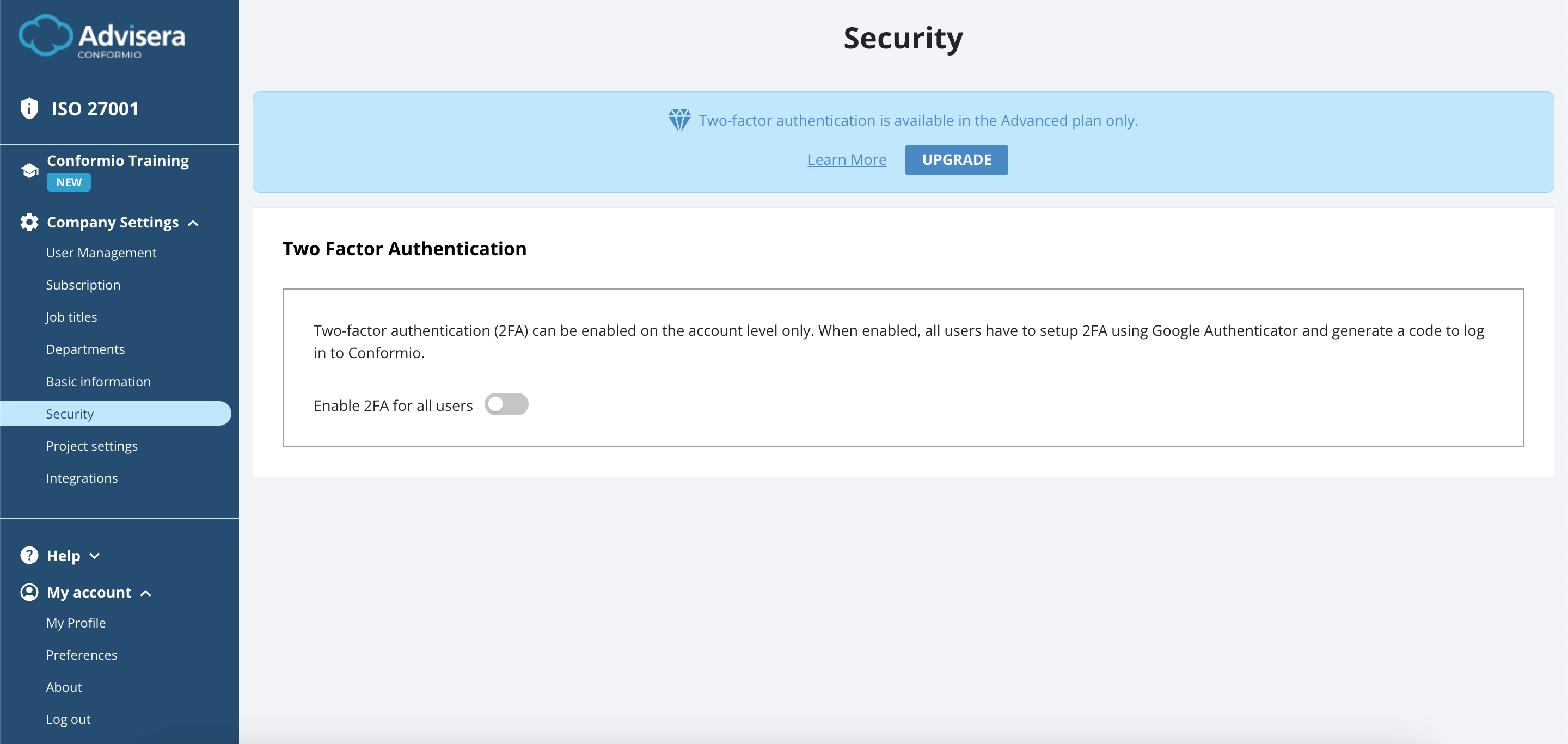Click the Company Settings gear icon
This screenshot has width=1568, height=744.
click(28, 222)
